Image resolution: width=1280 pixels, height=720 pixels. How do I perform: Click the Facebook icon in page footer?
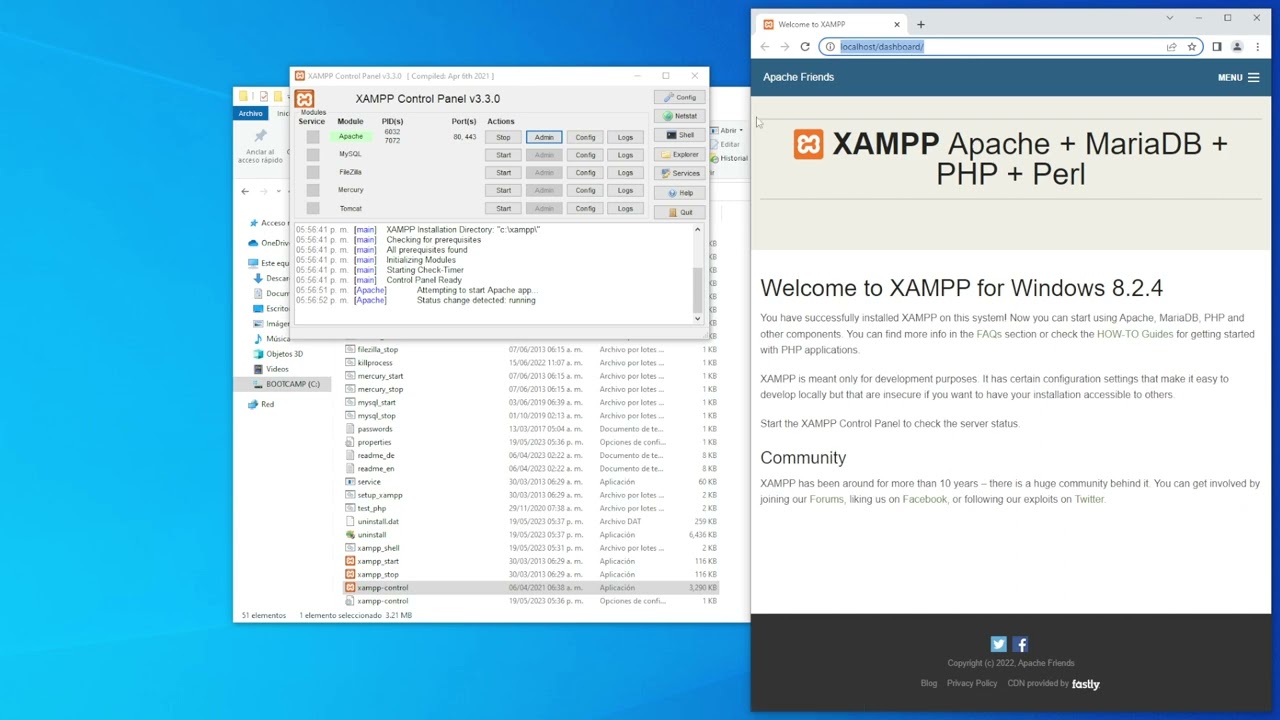point(1020,645)
